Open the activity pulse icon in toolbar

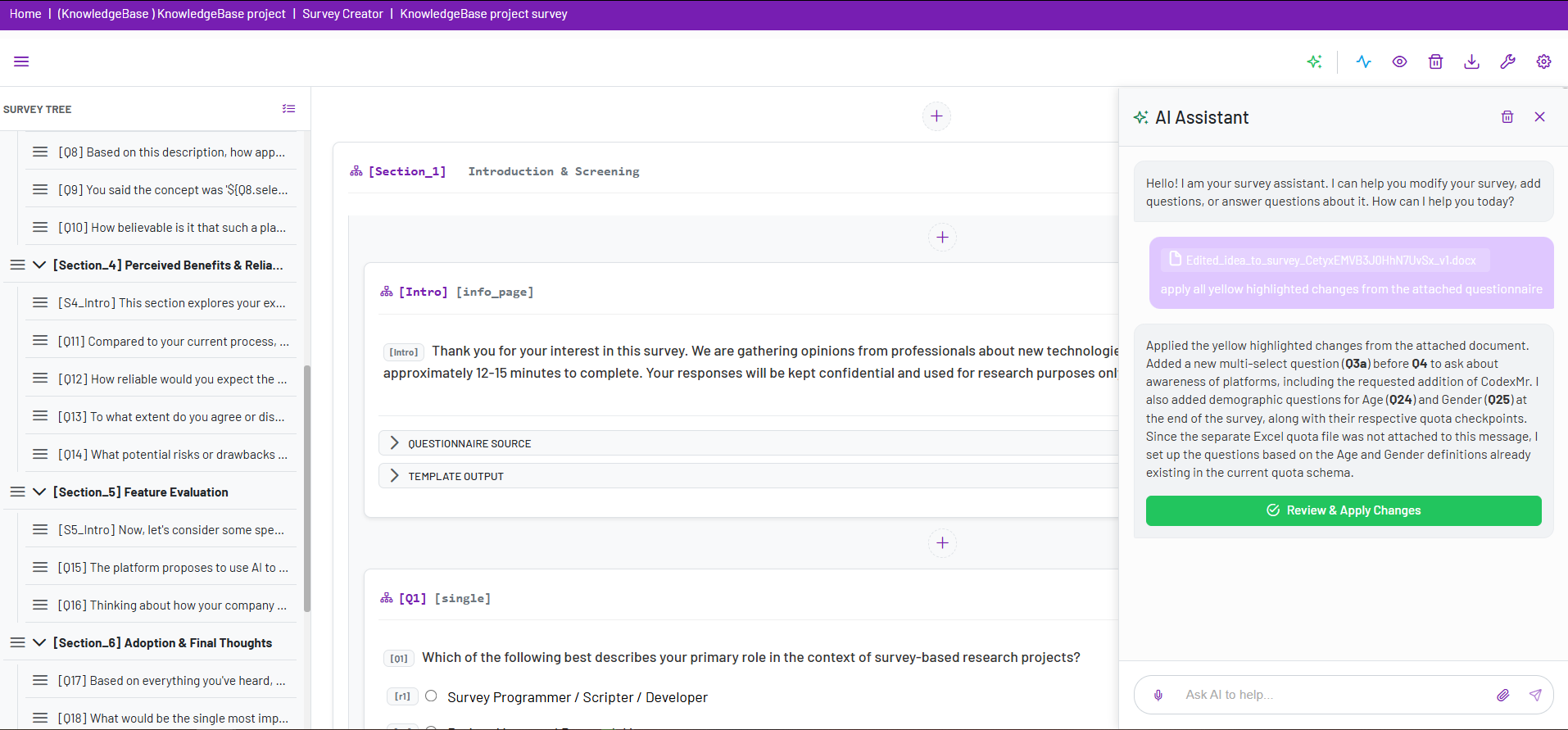click(x=1363, y=61)
